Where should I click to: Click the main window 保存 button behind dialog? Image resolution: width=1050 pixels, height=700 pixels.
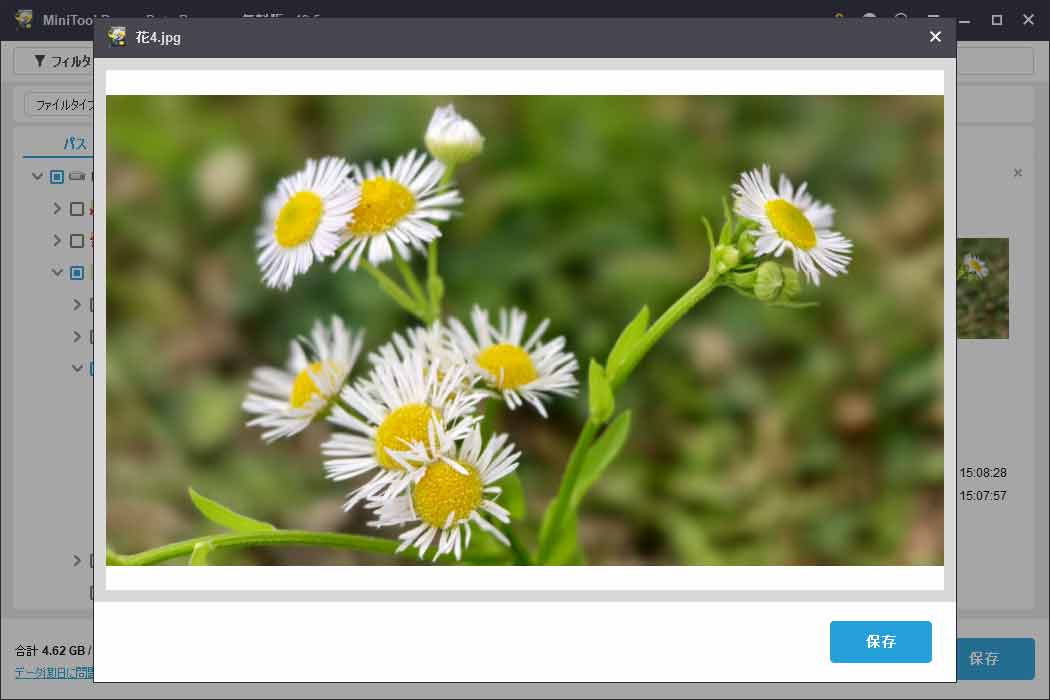(x=995, y=658)
